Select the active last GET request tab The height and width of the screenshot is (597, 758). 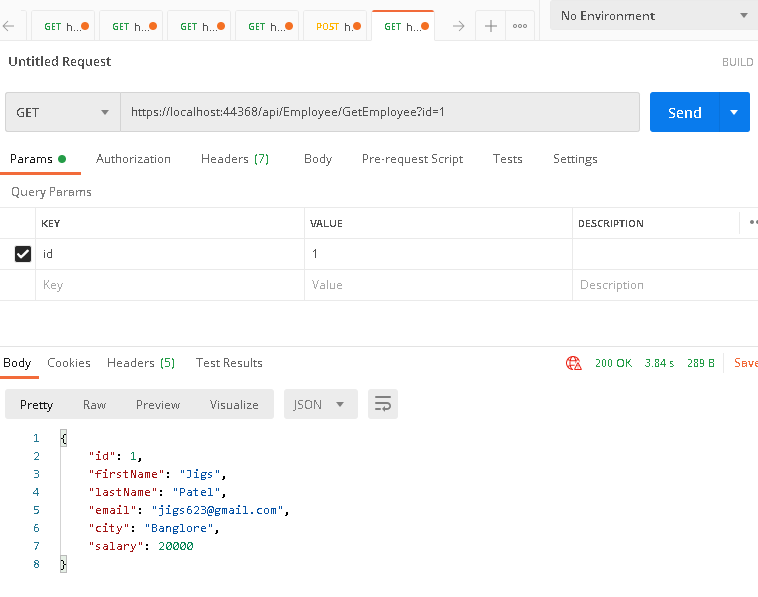point(403,27)
